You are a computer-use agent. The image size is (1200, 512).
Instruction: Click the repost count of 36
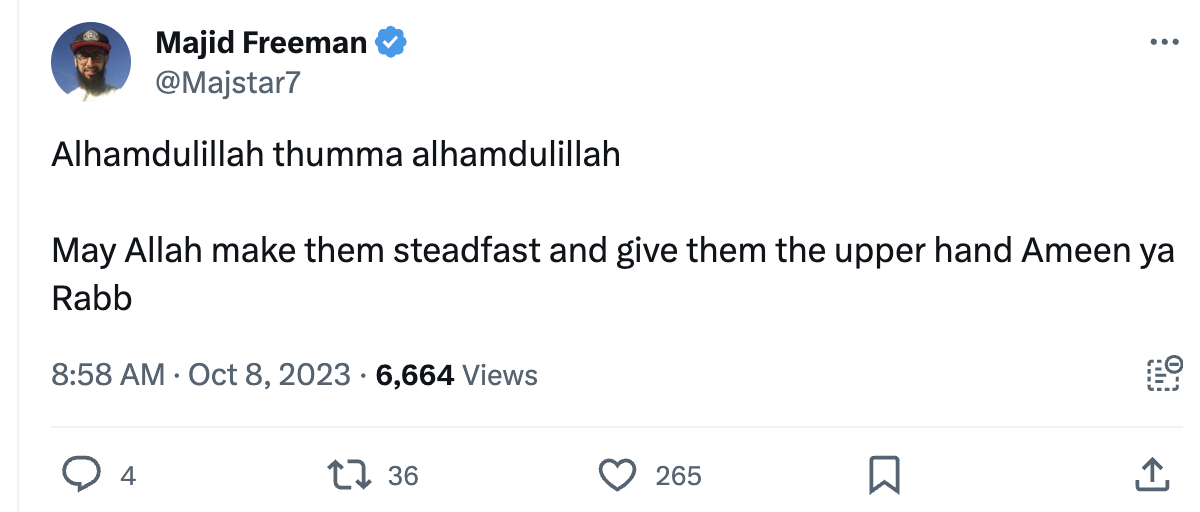point(402,476)
